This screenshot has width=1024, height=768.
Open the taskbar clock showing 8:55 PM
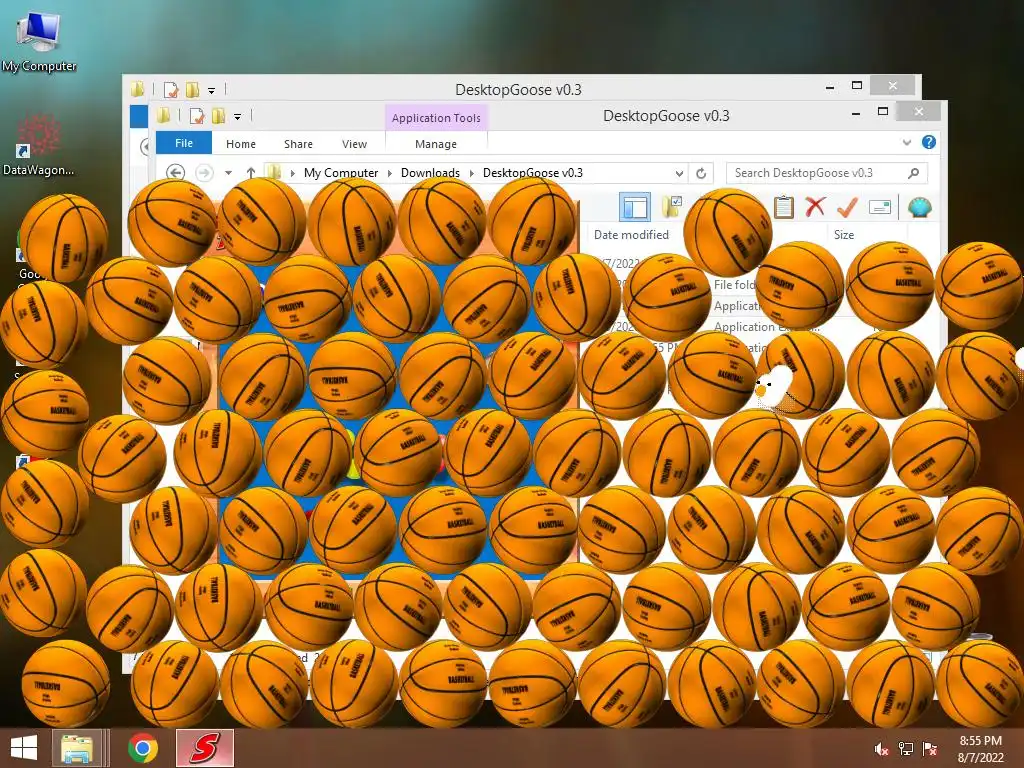[x=980, y=749]
